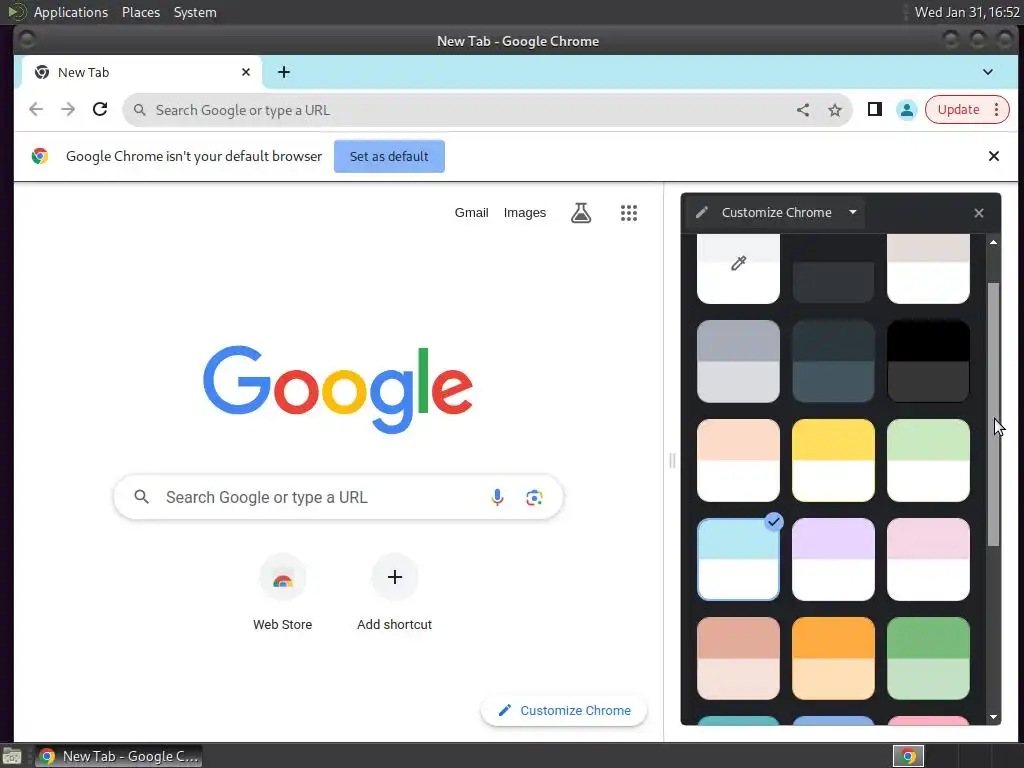Choose the lavender theme swatch

point(833,559)
